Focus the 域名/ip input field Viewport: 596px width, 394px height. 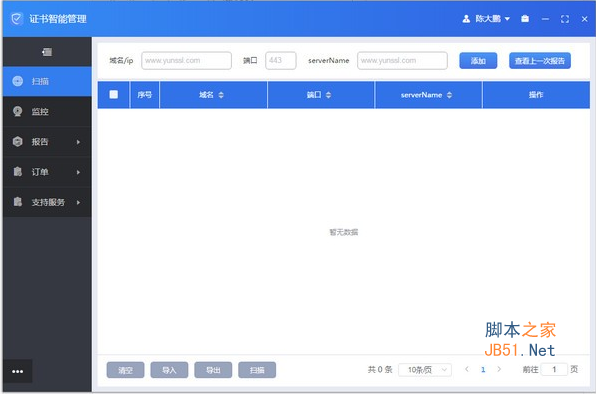186,60
